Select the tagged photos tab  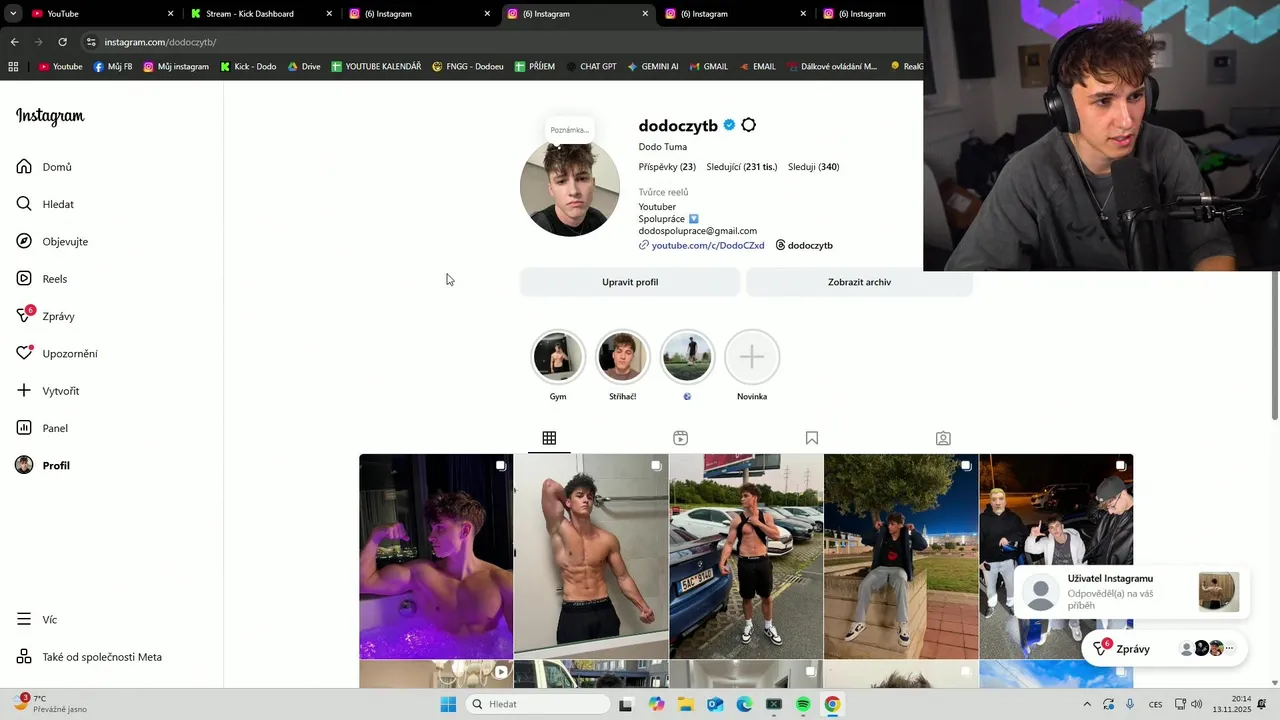click(x=943, y=438)
